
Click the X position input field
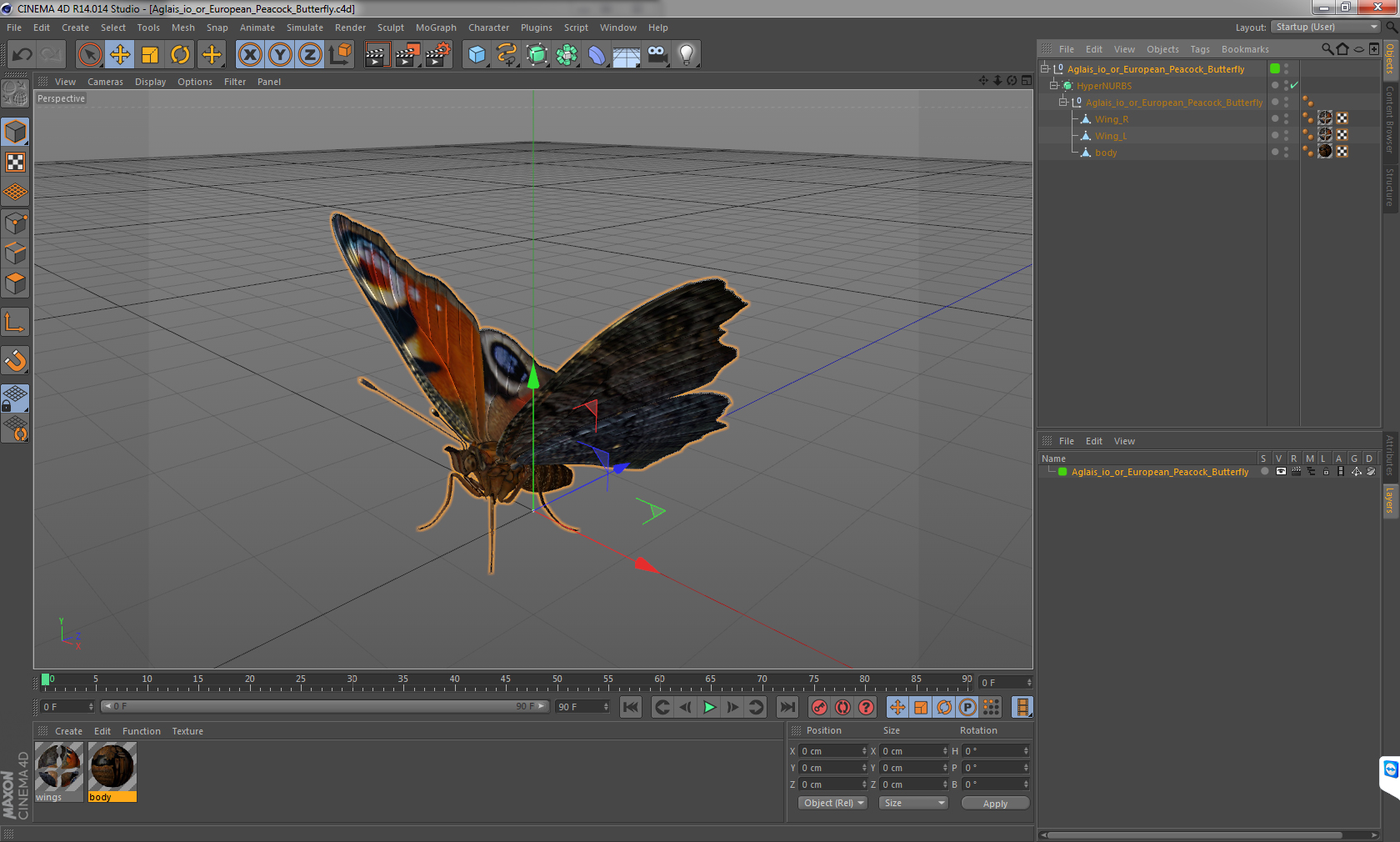point(832,751)
